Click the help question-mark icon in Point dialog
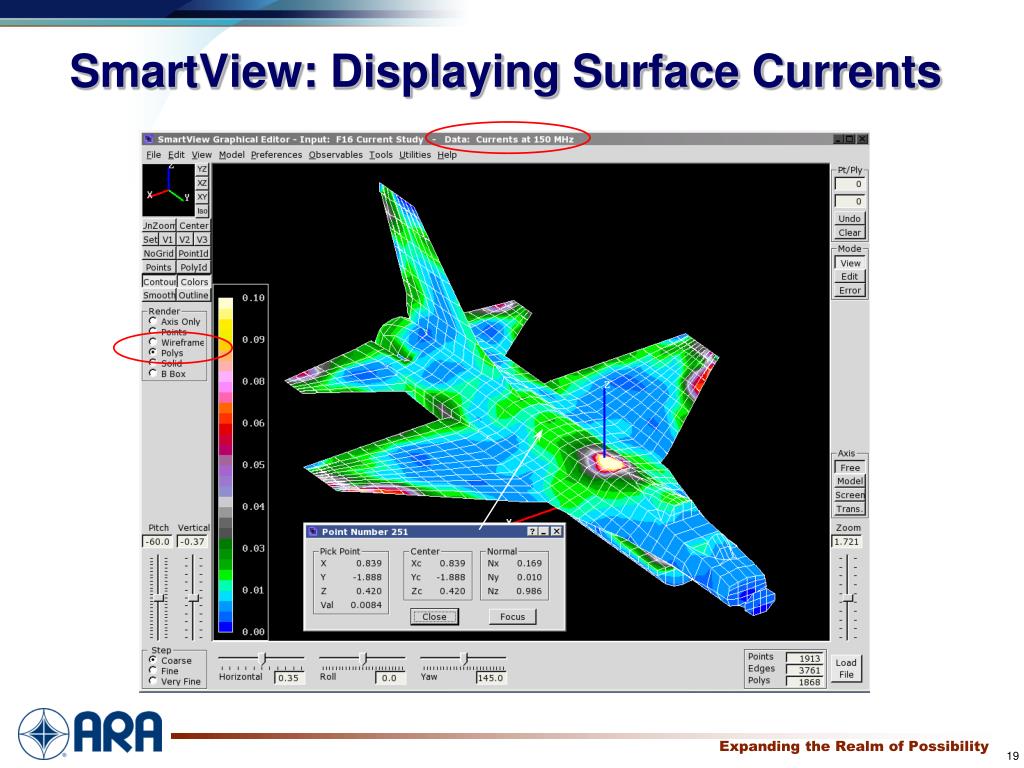1024x768 pixels. pyautogui.click(x=532, y=532)
